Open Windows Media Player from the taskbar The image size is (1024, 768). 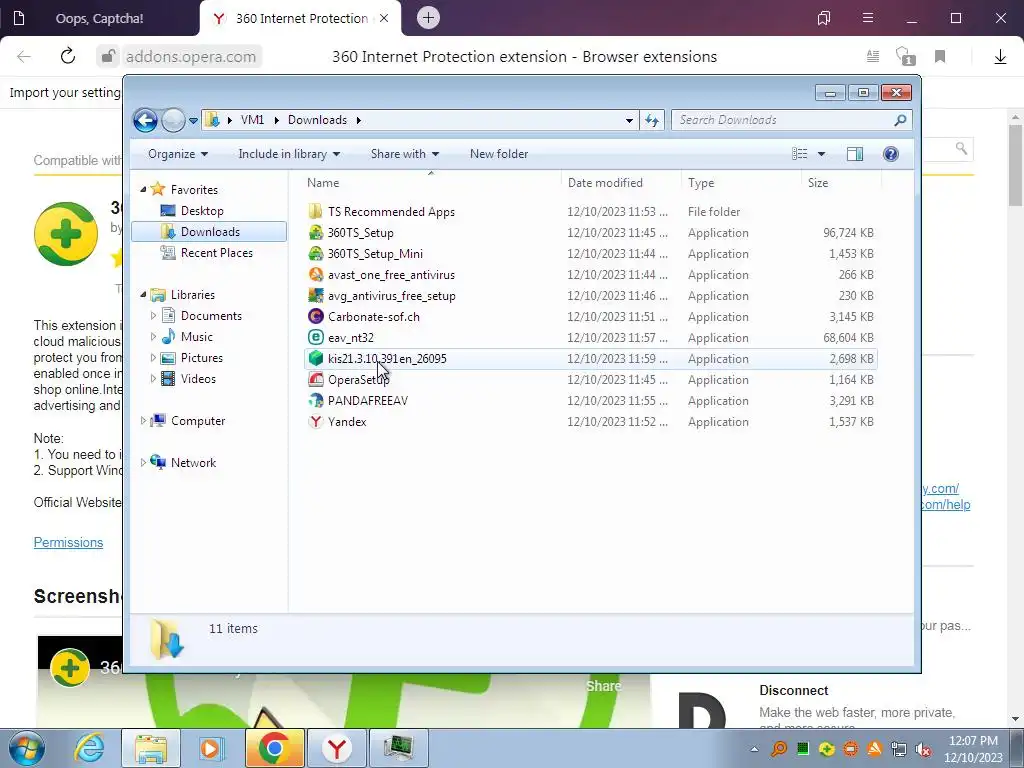(x=211, y=748)
